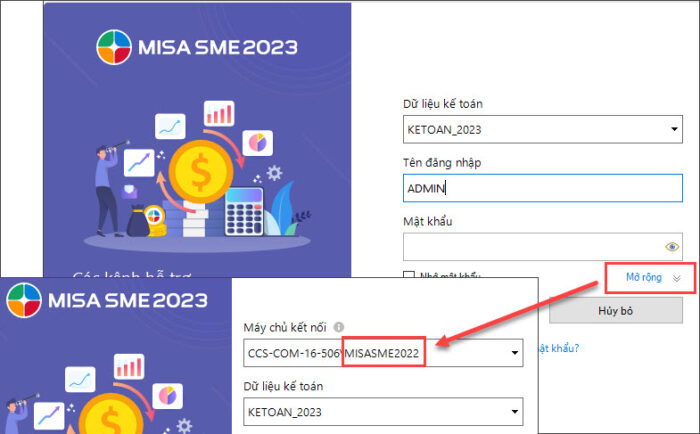Click info icon beside Máy chủ kết nối

(x=339, y=327)
